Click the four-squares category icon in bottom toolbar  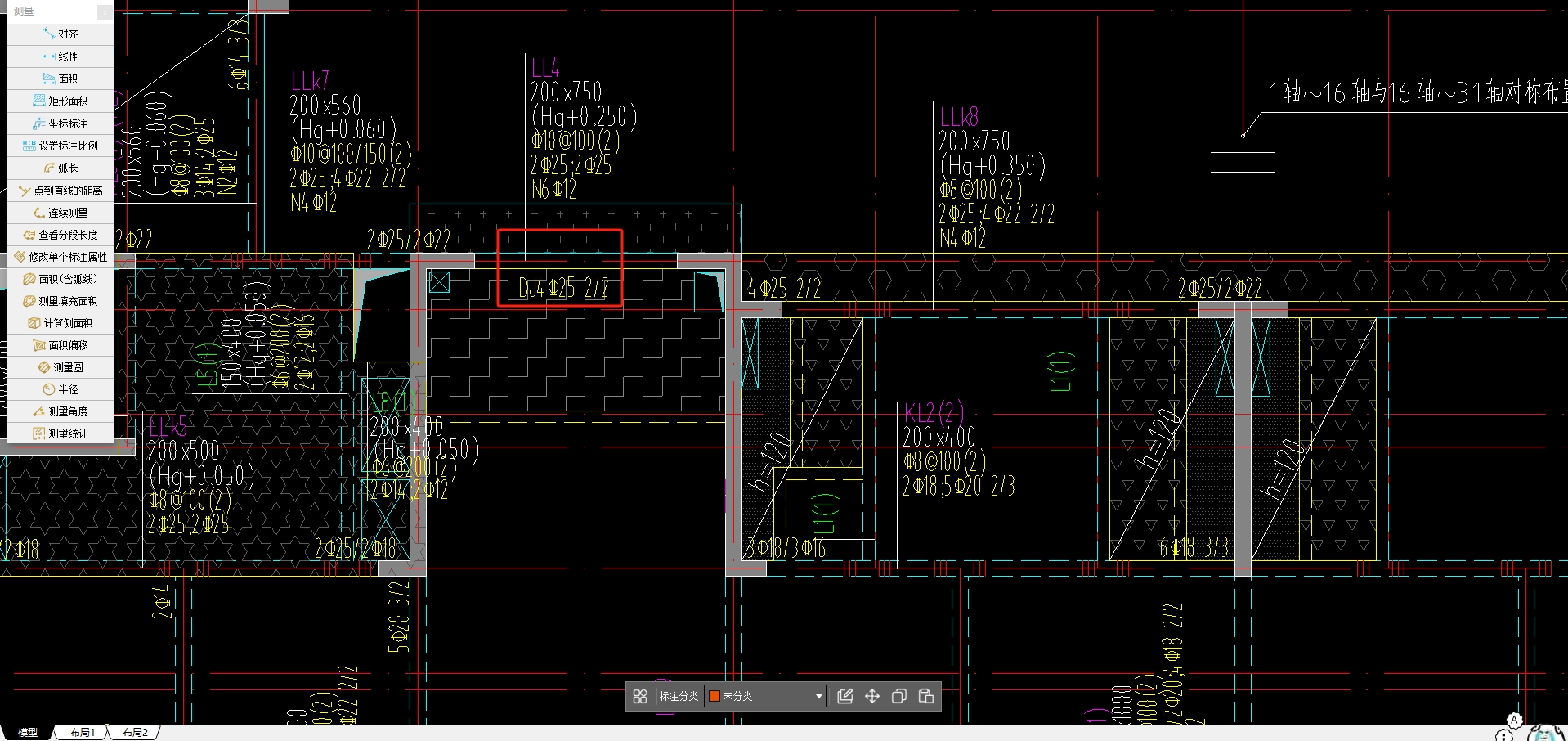(640, 696)
